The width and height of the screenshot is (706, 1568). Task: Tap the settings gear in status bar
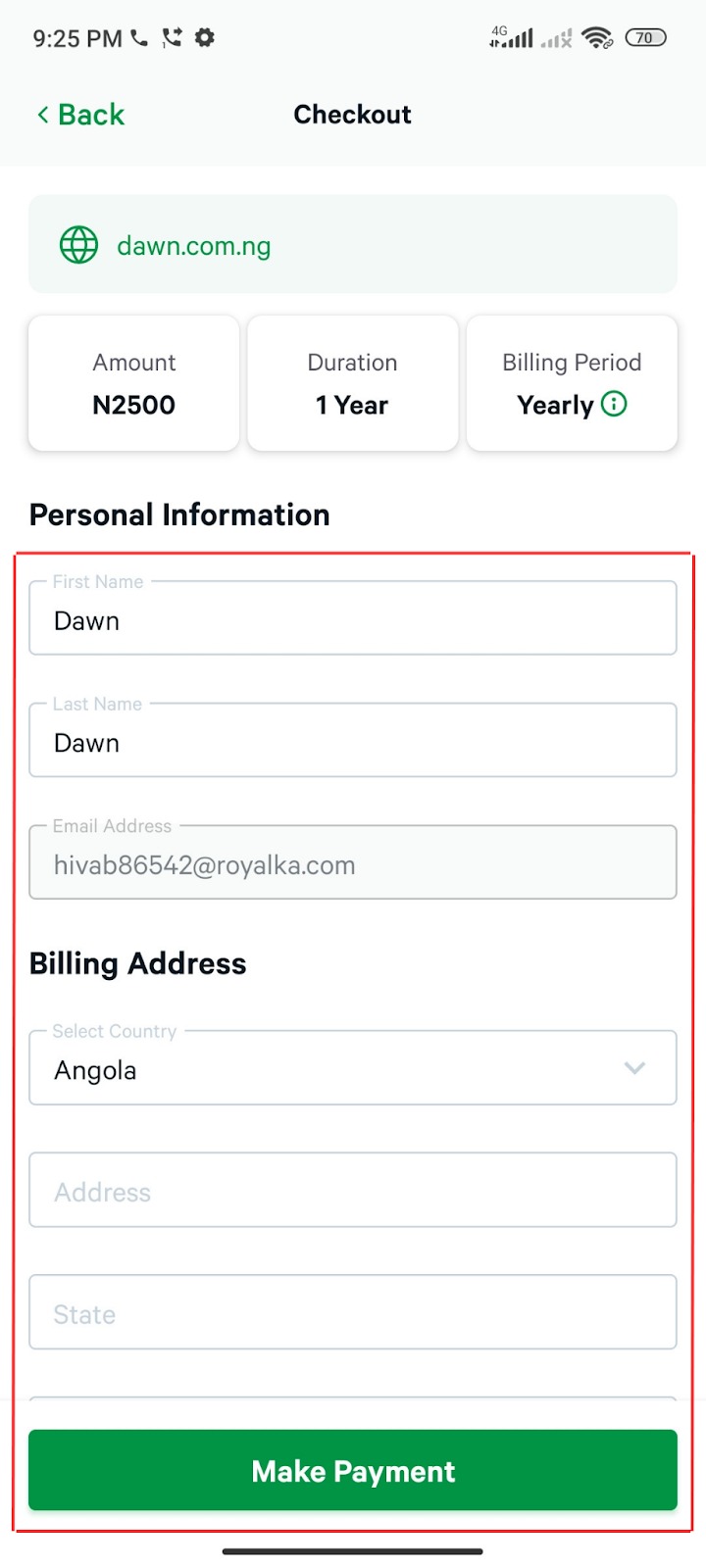(x=205, y=38)
